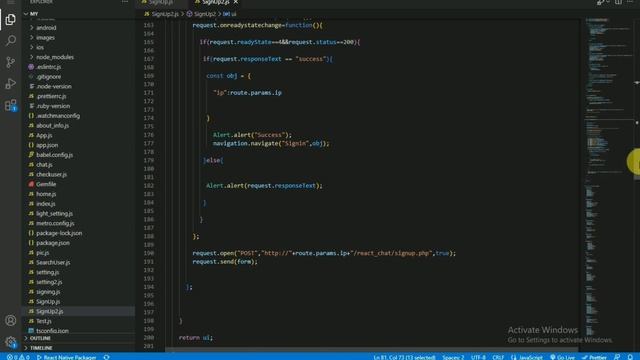Image resolution: width=640 pixels, height=360 pixels.
Task: Click the UTF-8 encoding indicator
Action: (x=478, y=357)
